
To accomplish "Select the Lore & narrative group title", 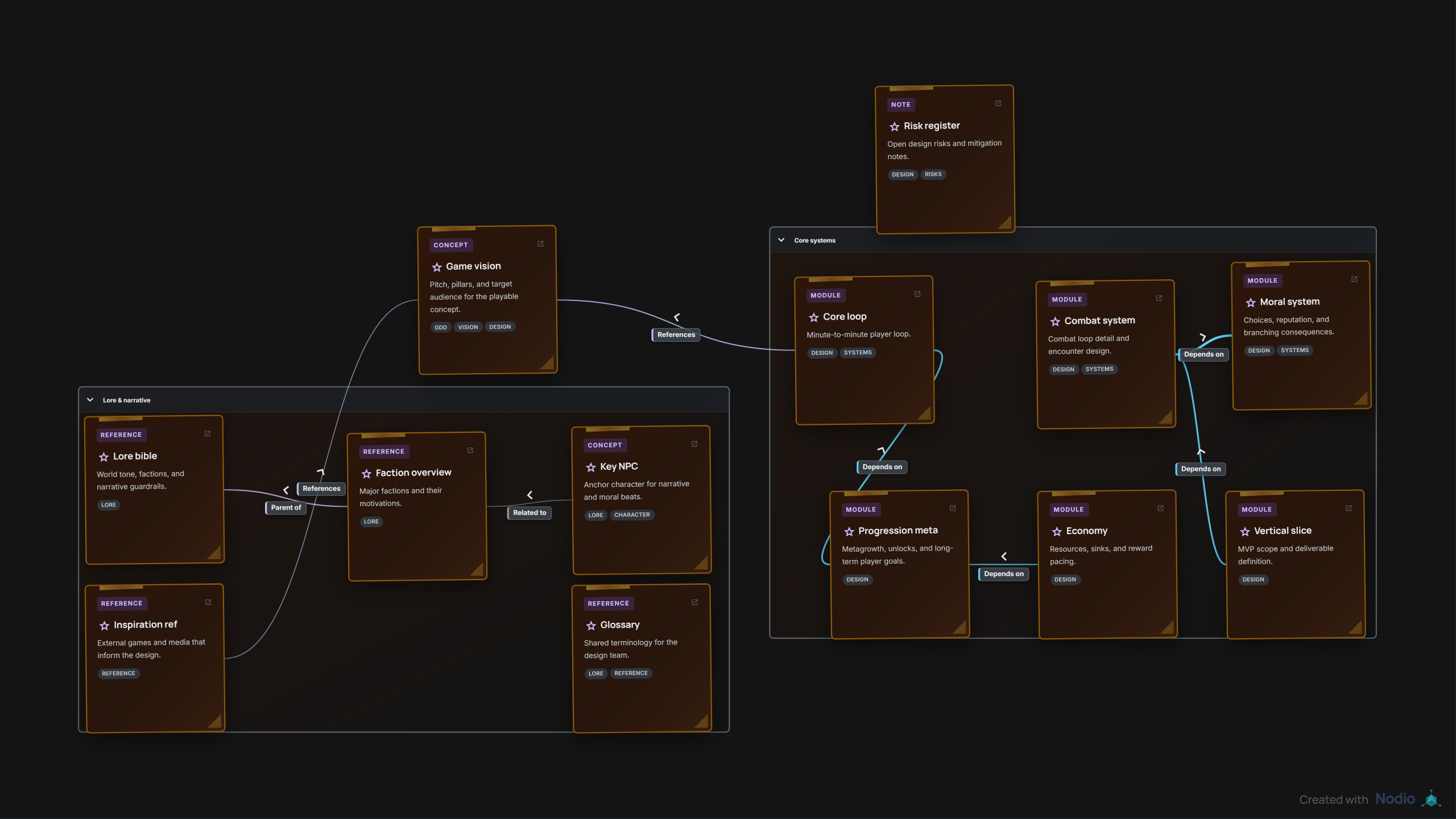I will coord(126,400).
